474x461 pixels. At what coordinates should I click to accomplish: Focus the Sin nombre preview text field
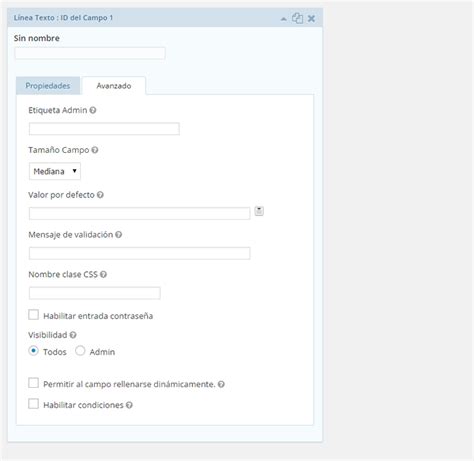90,53
